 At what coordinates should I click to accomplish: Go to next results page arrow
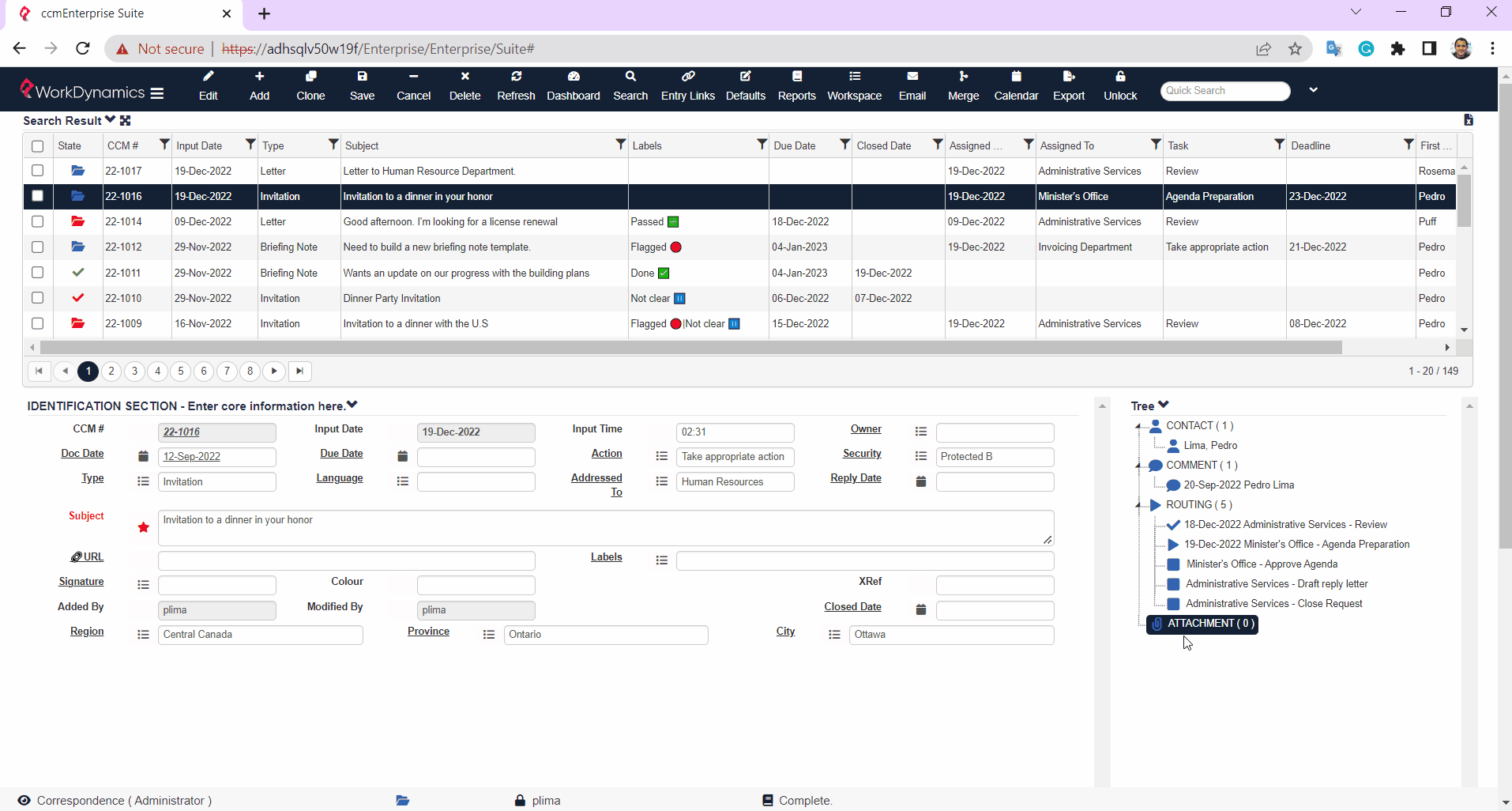(x=274, y=371)
